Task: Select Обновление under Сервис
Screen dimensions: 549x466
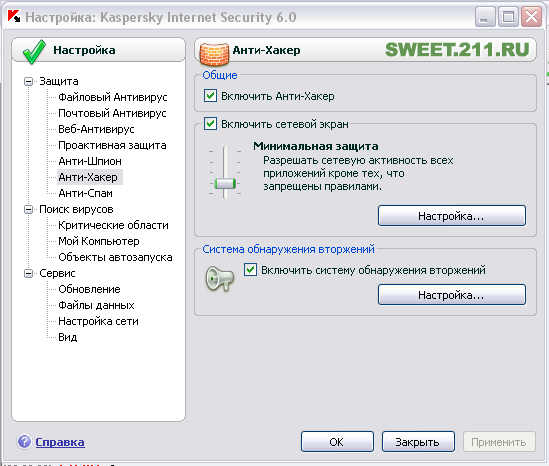Action: pyautogui.click(x=89, y=289)
